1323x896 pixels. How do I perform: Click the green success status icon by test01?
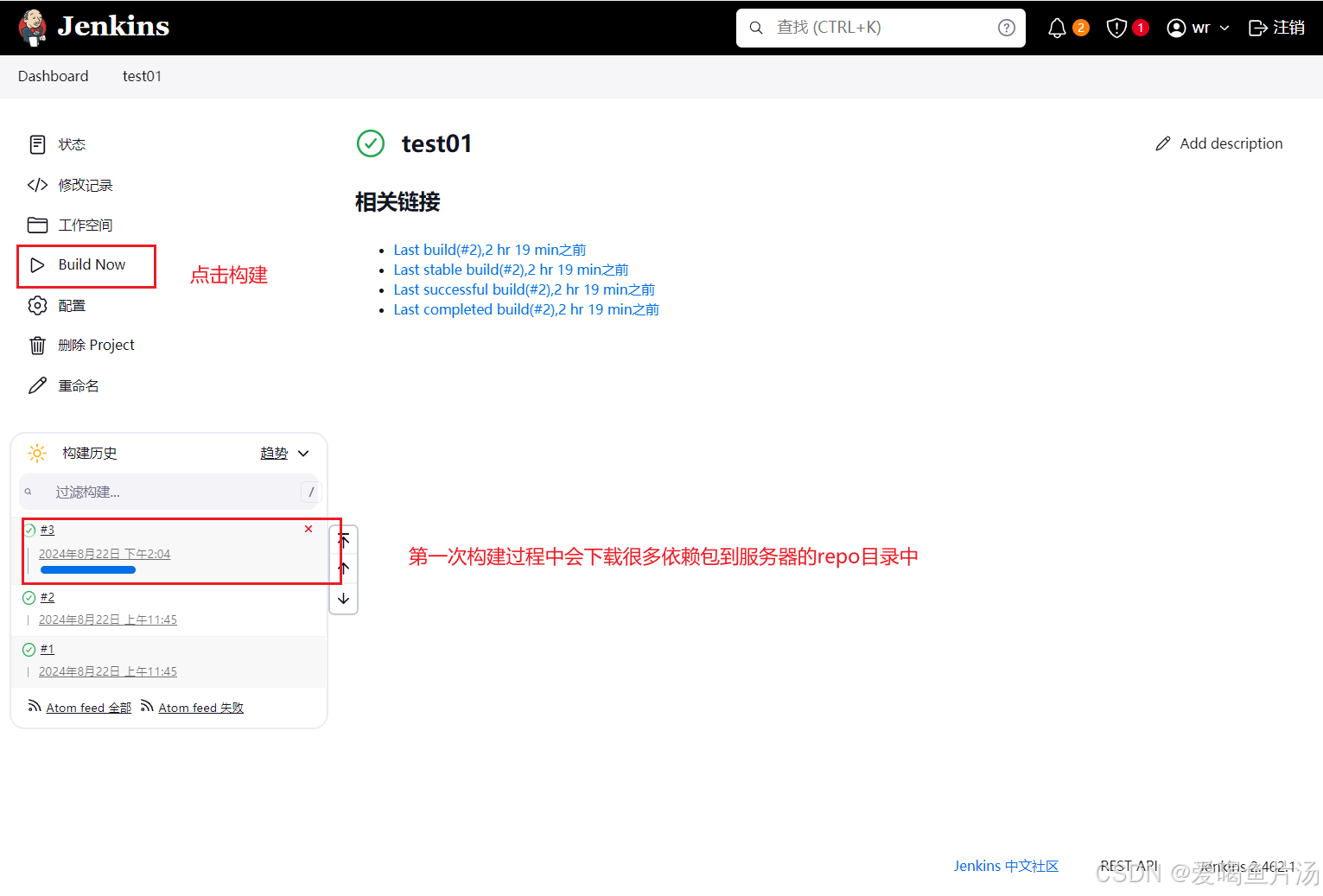[x=371, y=143]
